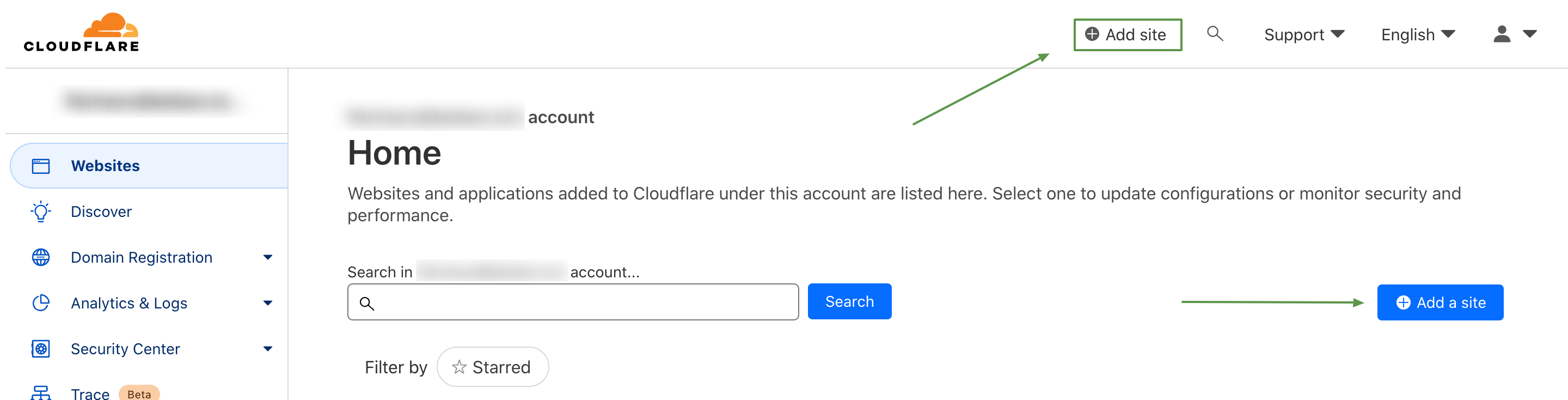Click the Discover lightbulb icon
The width and height of the screenshot is (1568, 400).
(41, 211)
